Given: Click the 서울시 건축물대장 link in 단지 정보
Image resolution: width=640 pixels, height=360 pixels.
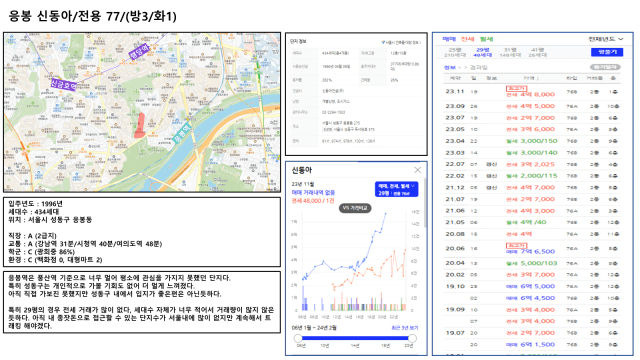Looking at the screenshot, I should pyautogui.click(x=401, y=42).
